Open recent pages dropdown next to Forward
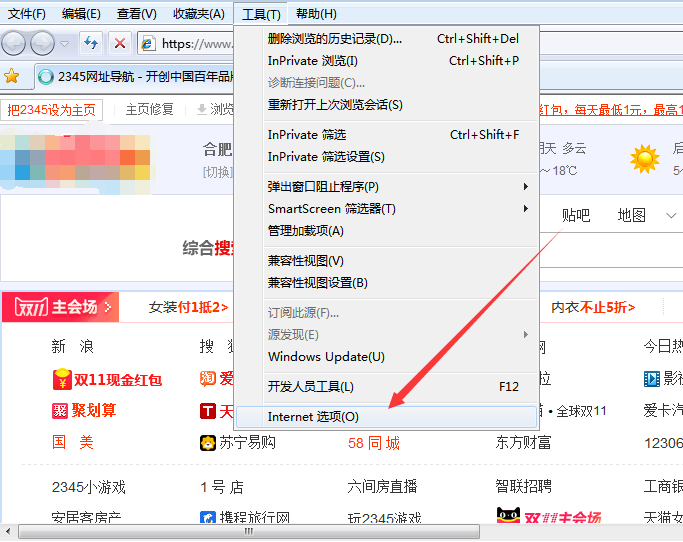 [64, 44]
